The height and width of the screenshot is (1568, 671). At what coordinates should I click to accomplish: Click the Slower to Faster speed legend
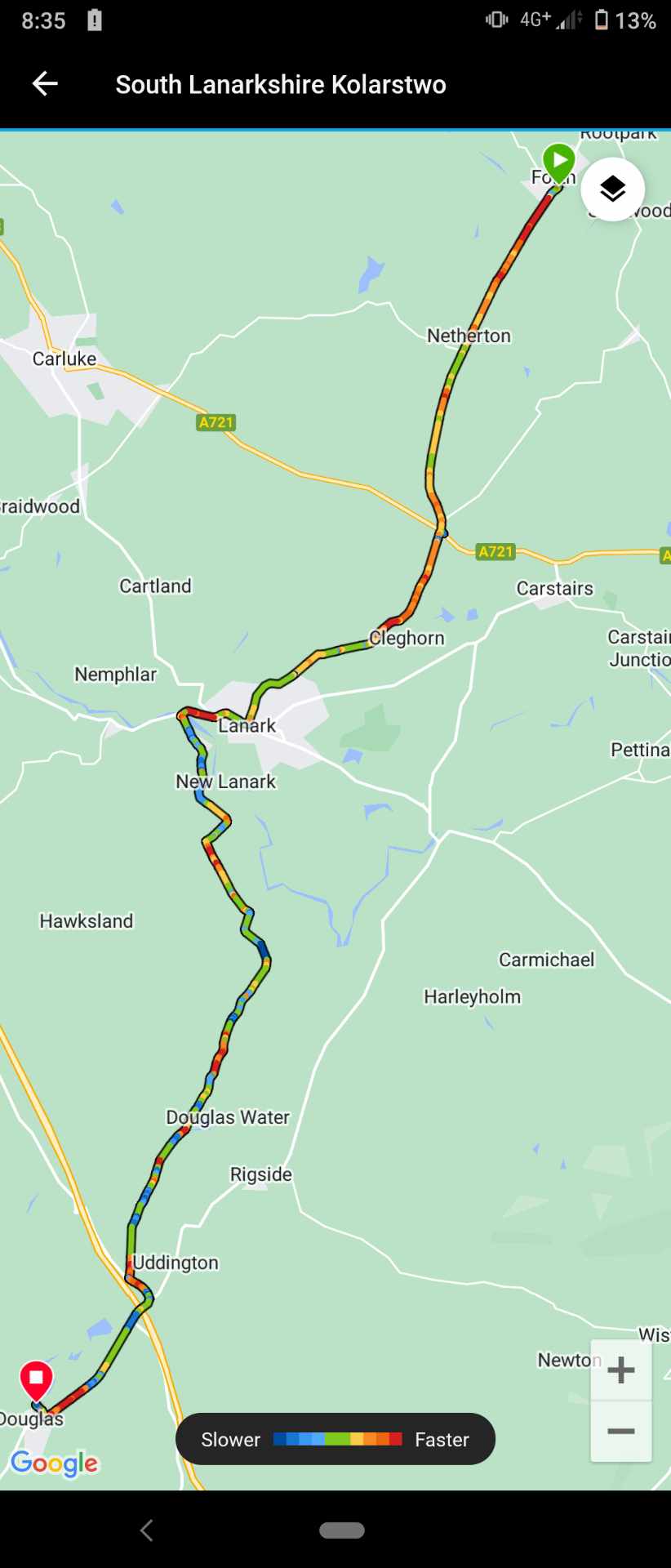335,1439
